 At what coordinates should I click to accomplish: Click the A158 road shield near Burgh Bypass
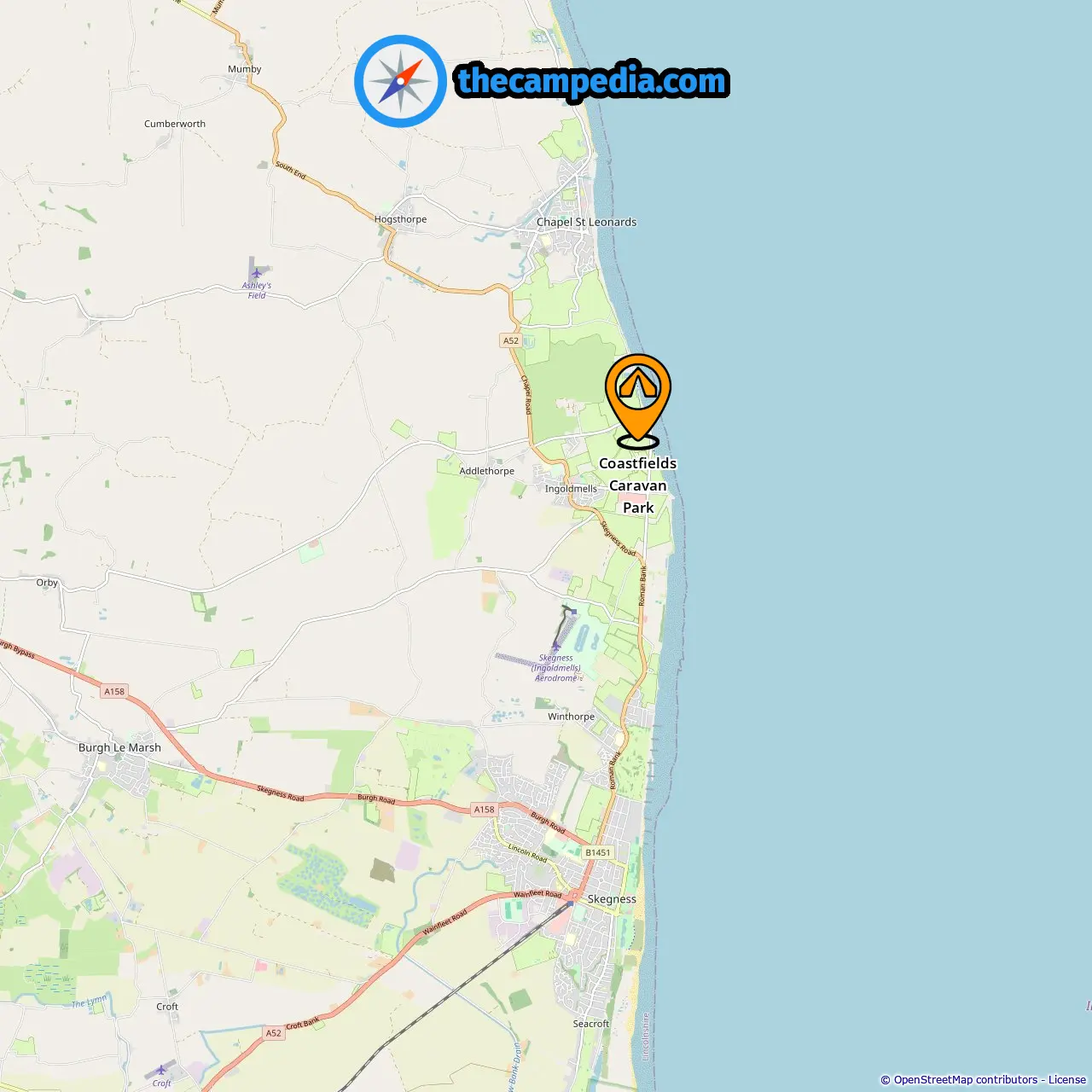coord(114,691)
